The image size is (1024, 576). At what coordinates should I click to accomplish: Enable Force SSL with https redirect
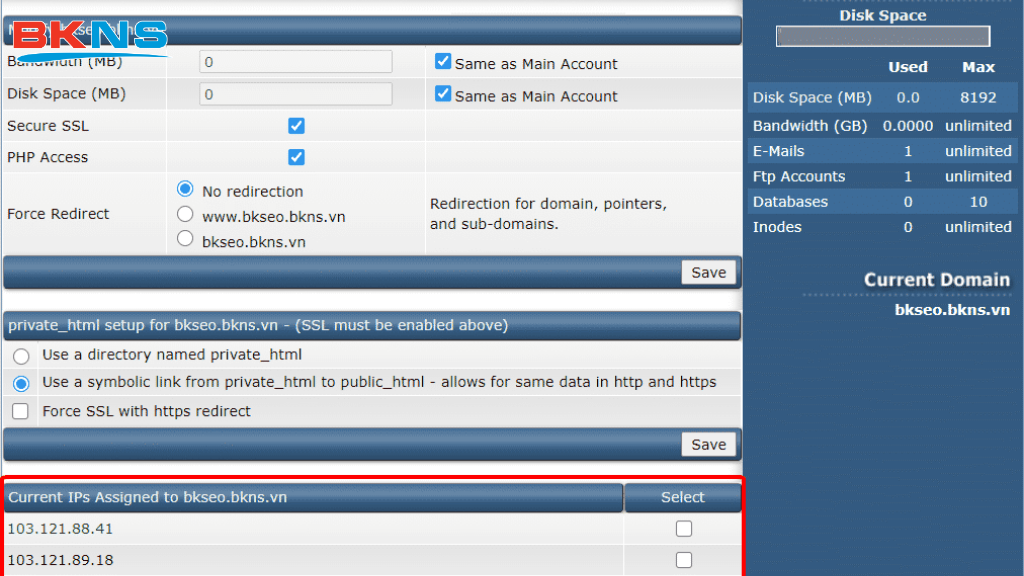coord(21,411)
